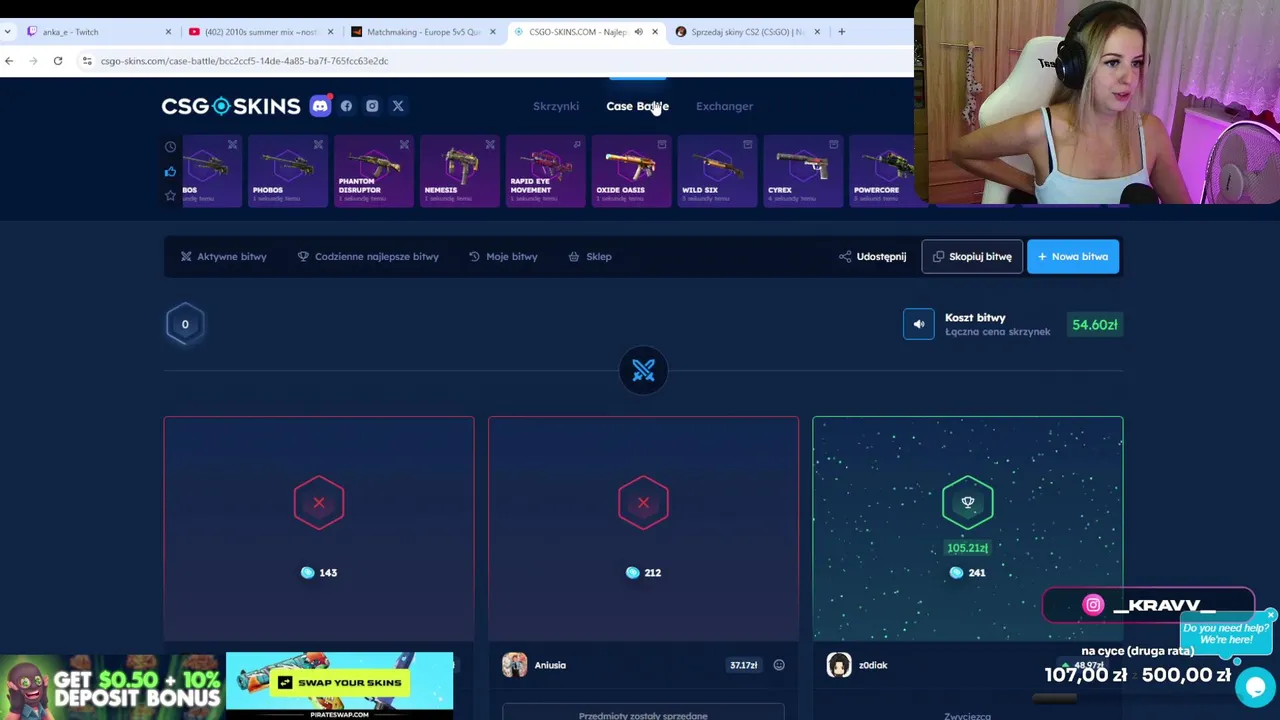
Task: Open the Sklep section
Action: [x=590, y=257]
